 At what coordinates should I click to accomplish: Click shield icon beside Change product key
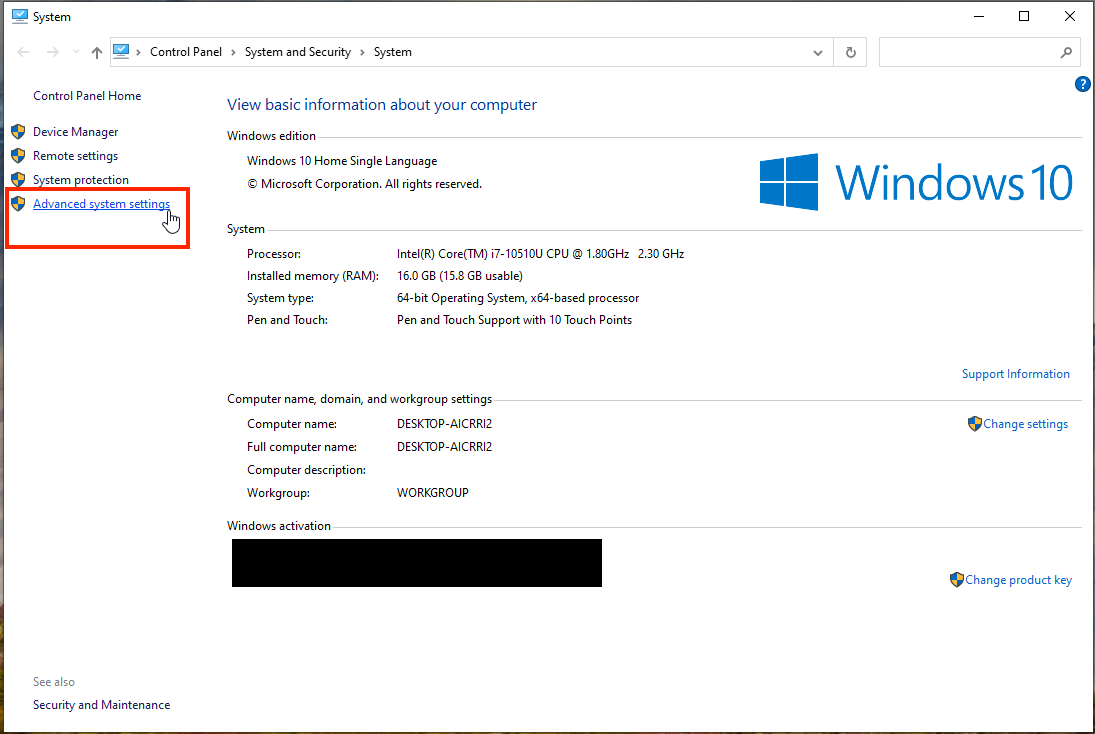click(x=957, y=580)
